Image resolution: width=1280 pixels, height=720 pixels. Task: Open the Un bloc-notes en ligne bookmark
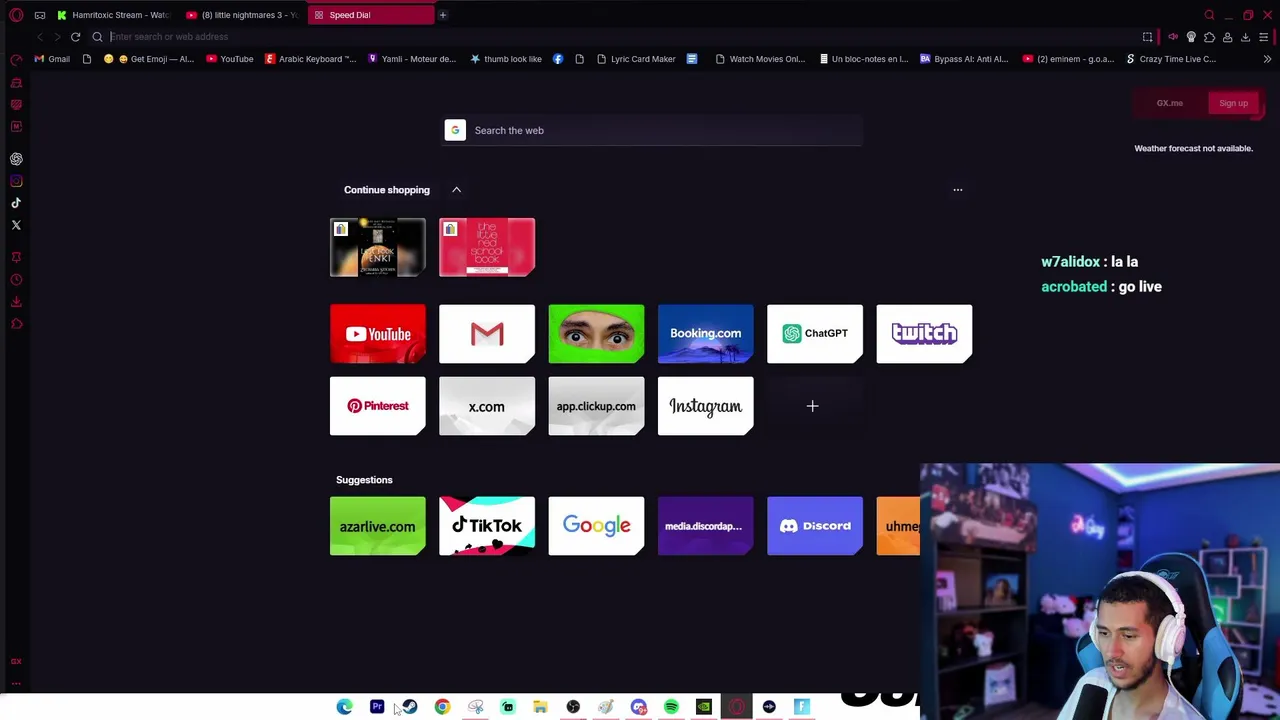tap(863, 59)
